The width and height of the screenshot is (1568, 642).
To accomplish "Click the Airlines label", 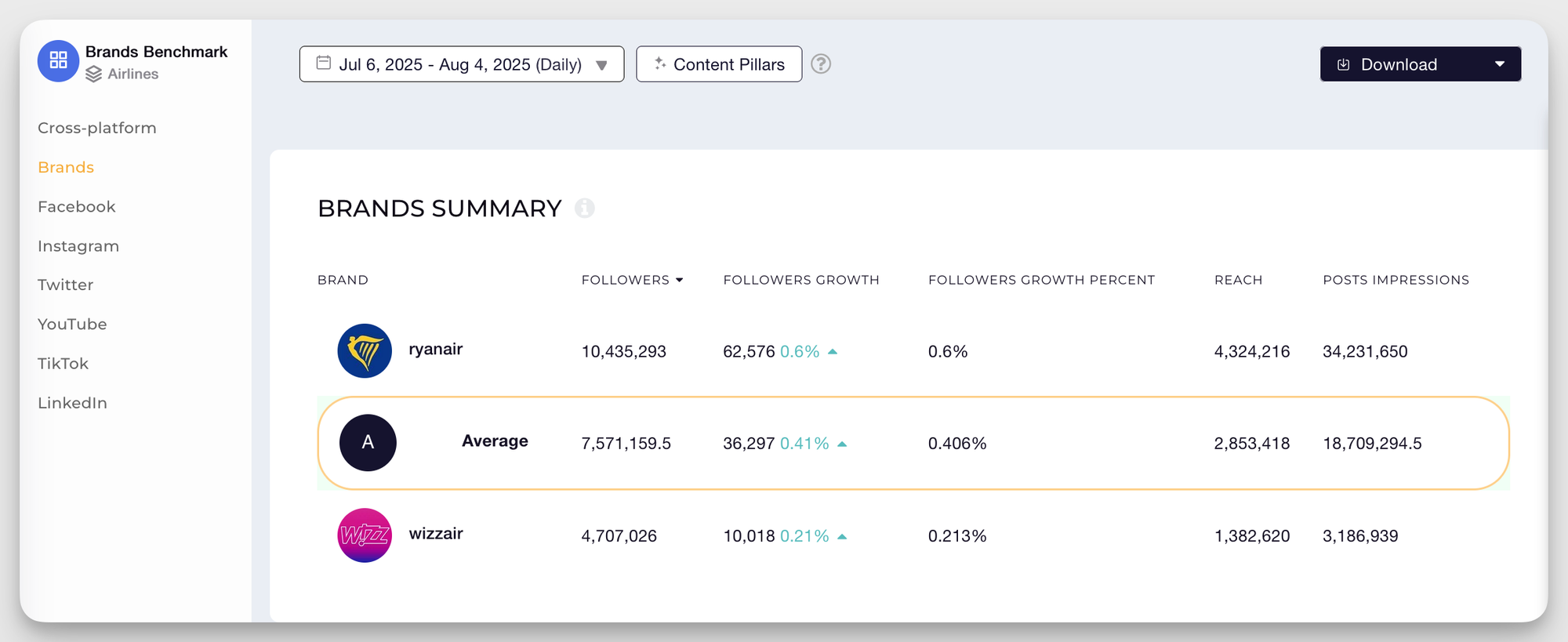I will [x=133, y=74].
